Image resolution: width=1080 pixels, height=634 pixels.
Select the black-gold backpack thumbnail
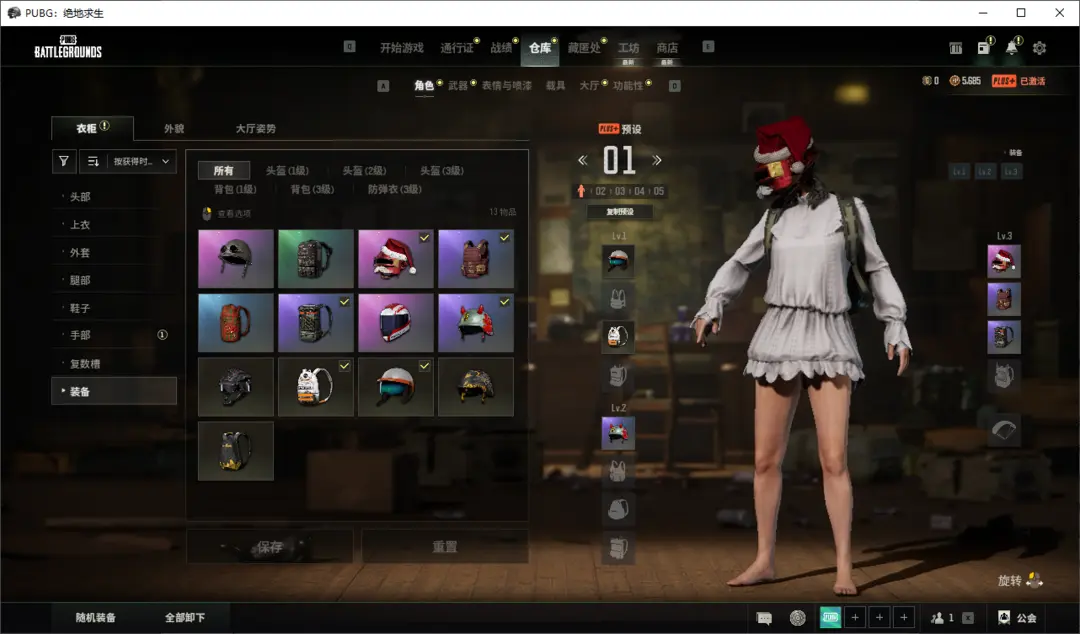tap(236, 451)
